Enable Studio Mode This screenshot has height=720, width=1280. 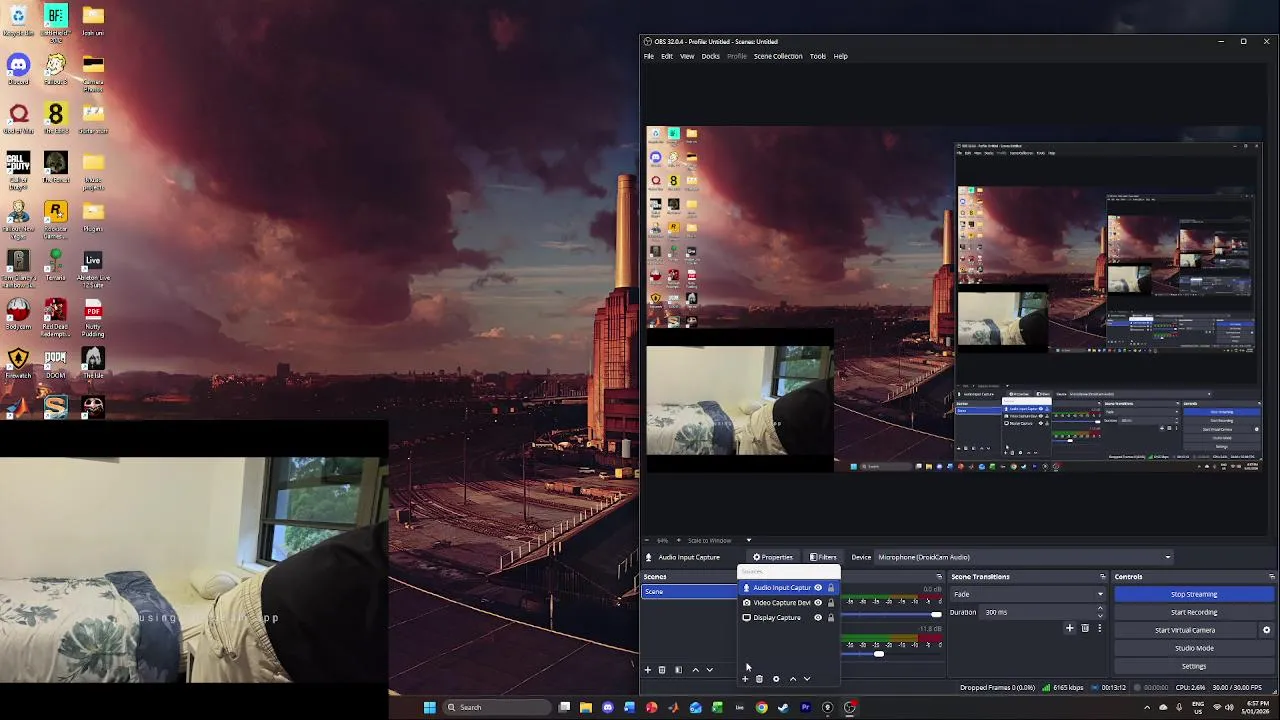pyautogui.click(x=1194, y=648)
